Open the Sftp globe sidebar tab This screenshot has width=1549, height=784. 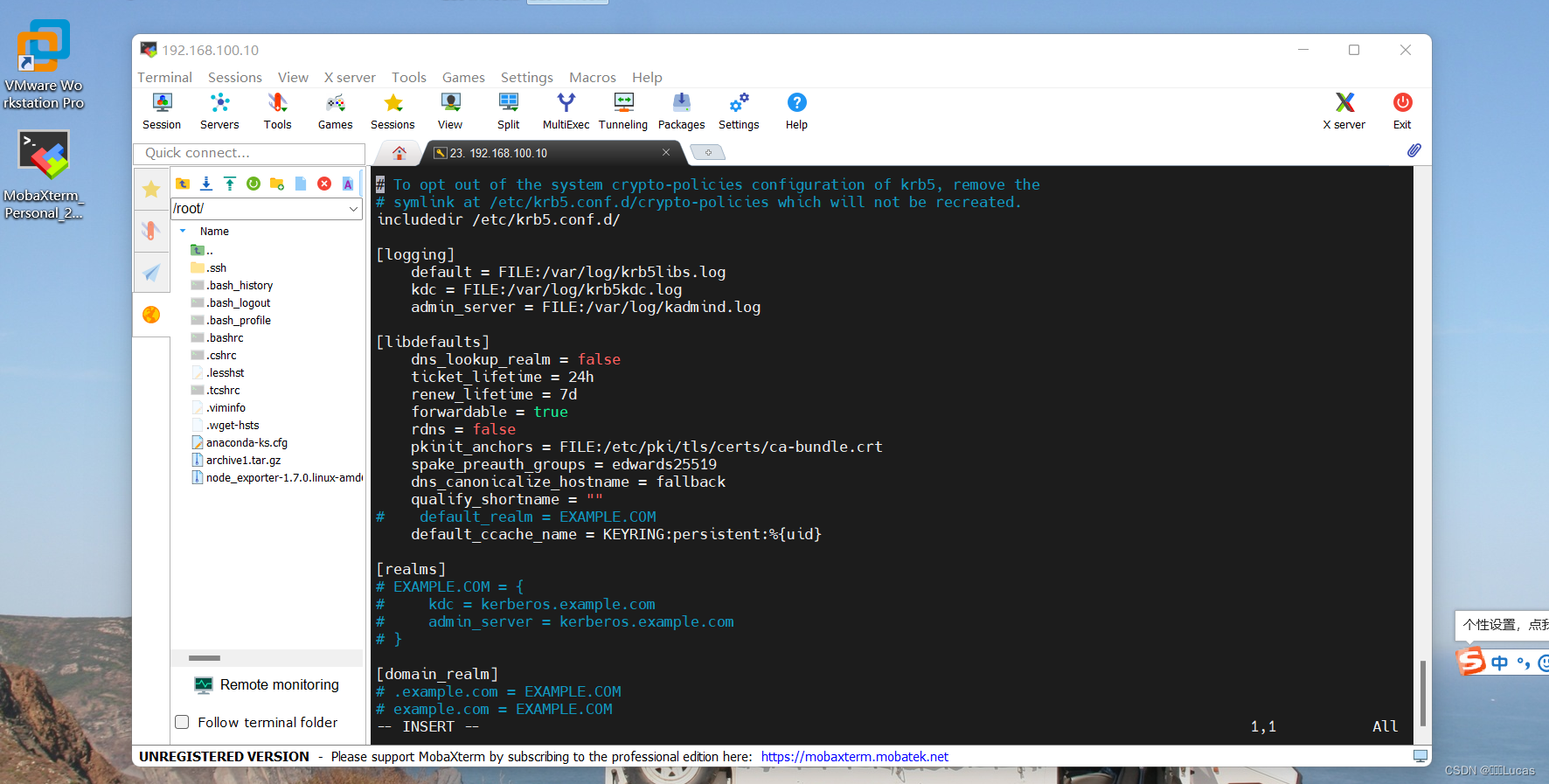coord(151,315)
